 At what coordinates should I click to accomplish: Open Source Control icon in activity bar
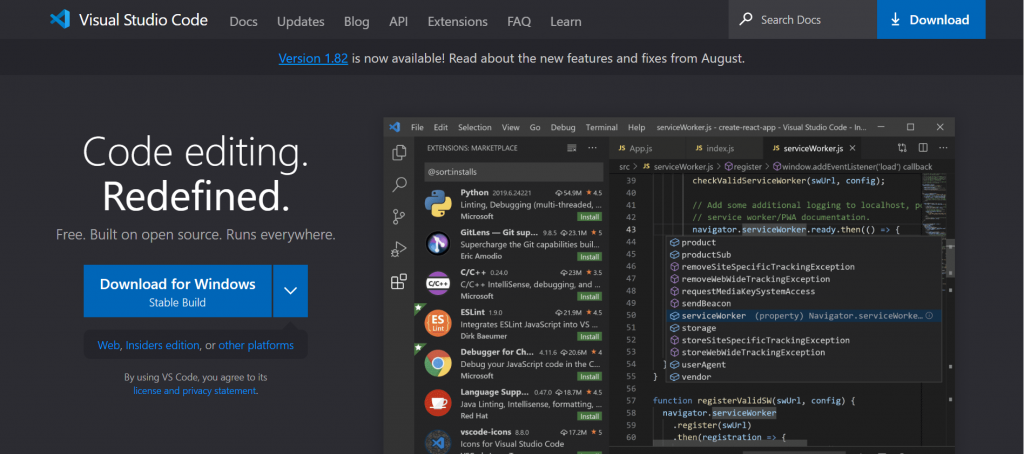click(x=399, y=217)
